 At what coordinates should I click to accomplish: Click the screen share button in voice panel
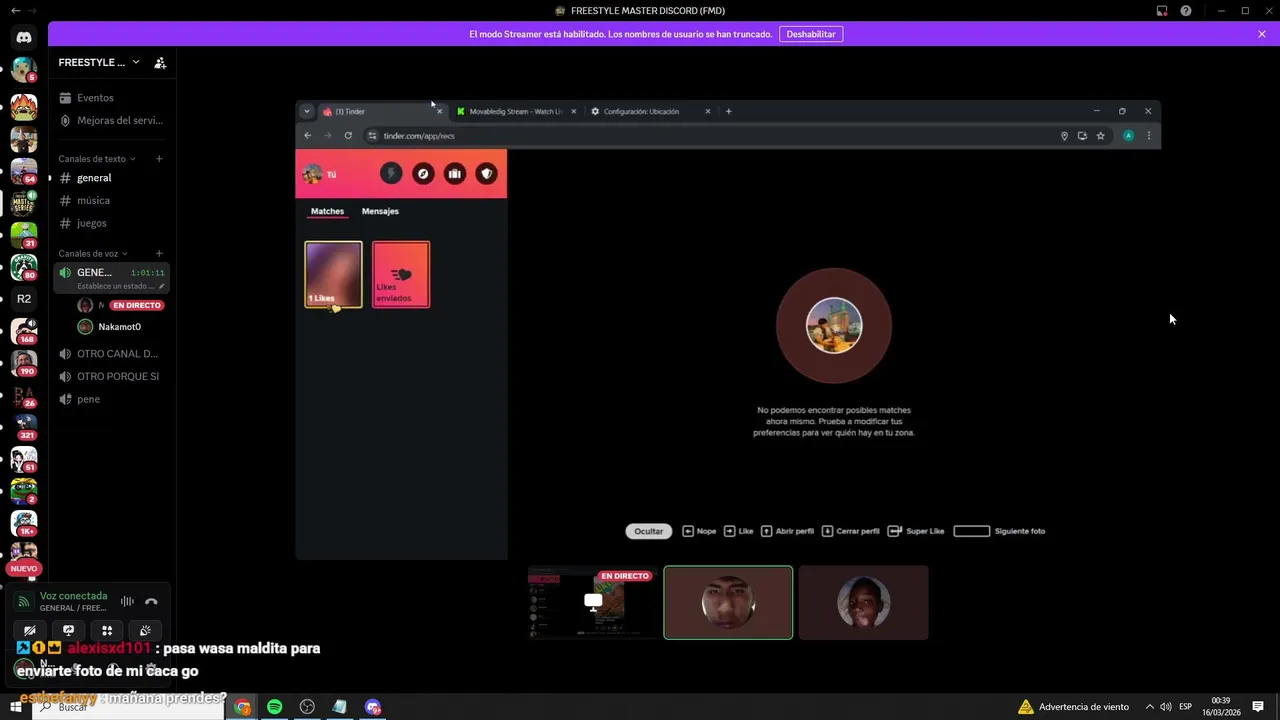(68, 631)
